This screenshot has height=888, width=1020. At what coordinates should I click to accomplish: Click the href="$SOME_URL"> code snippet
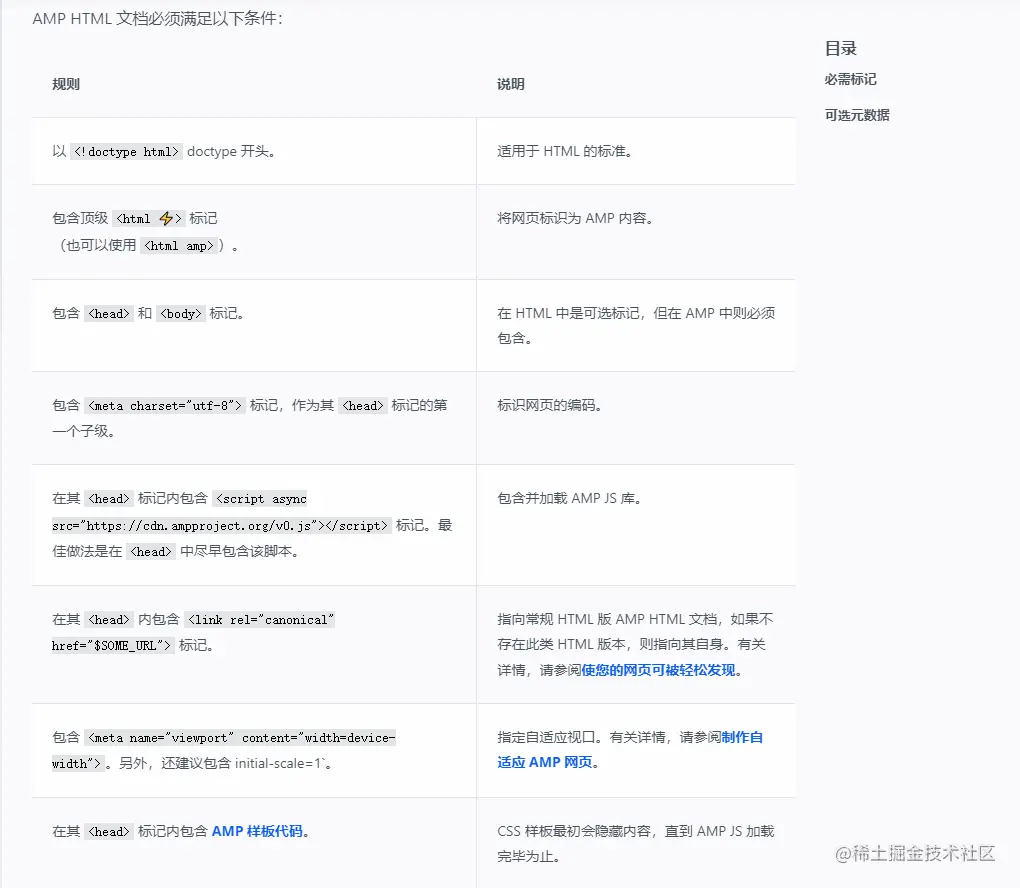point(113,646)
